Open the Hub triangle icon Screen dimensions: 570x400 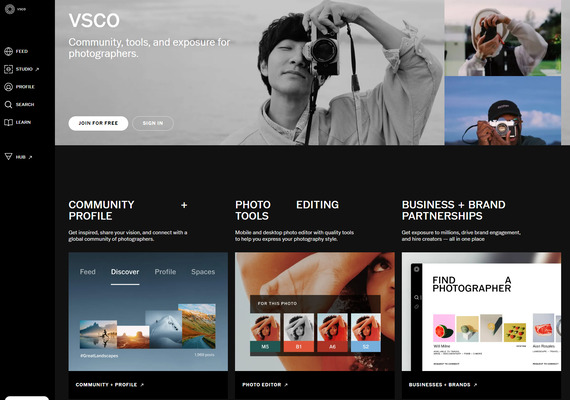point(8,157)
